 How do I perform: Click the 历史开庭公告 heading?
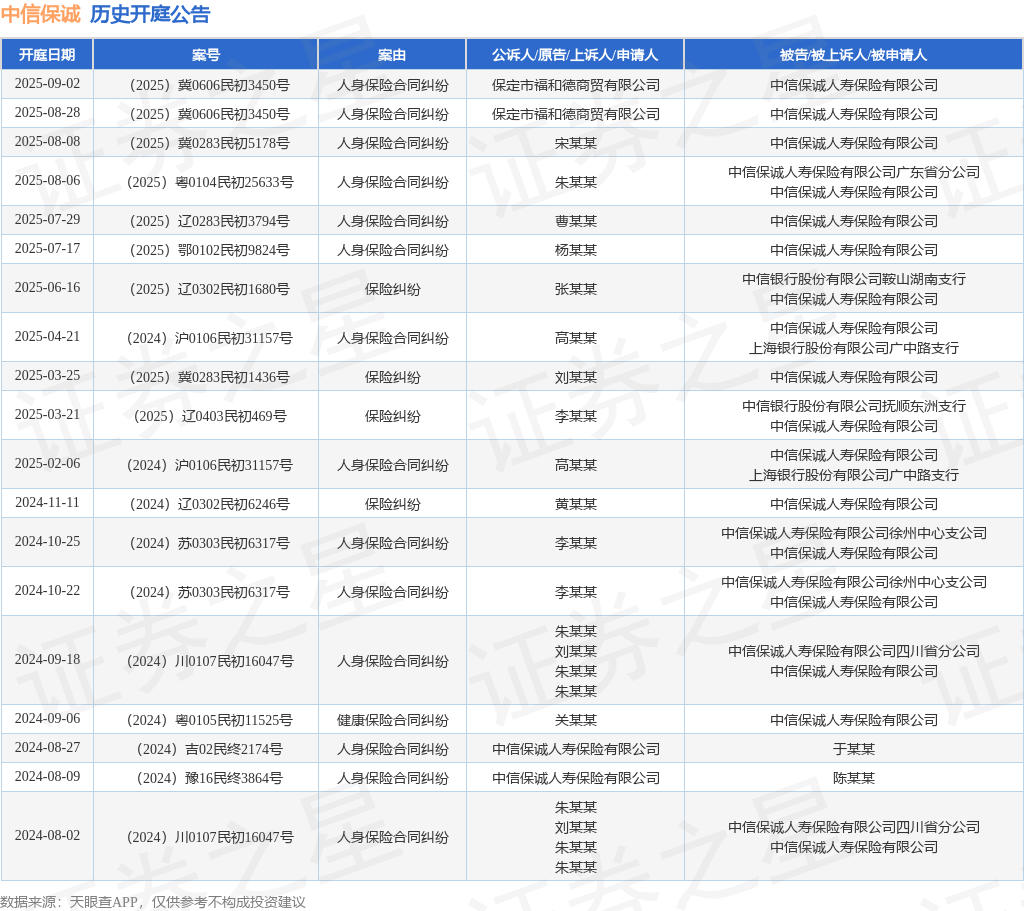click(x=150, y=14)
